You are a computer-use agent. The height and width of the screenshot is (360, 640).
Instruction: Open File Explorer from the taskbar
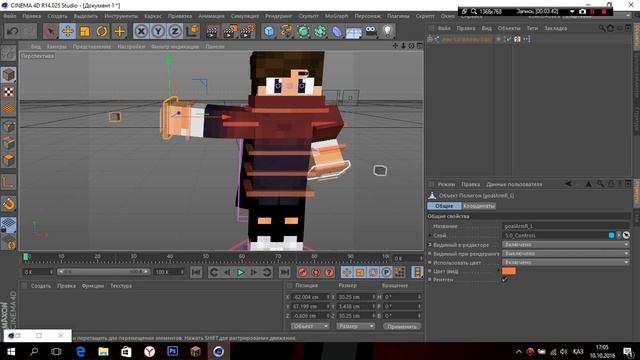tap(103, 351)
